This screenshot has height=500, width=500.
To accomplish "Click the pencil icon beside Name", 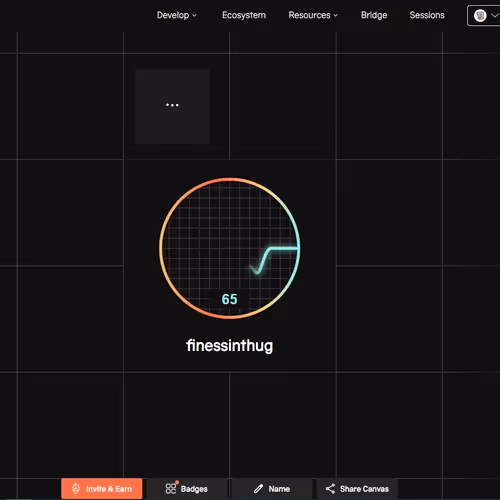I will pyautogui.click(x=258, y=489).
